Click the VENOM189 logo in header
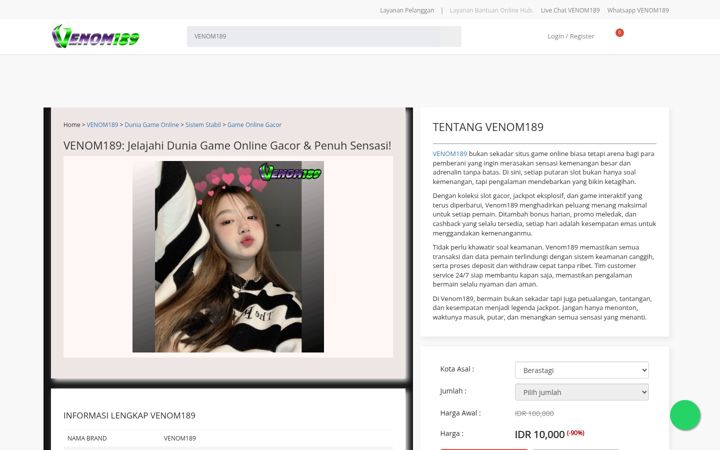 tap(96, 36)
